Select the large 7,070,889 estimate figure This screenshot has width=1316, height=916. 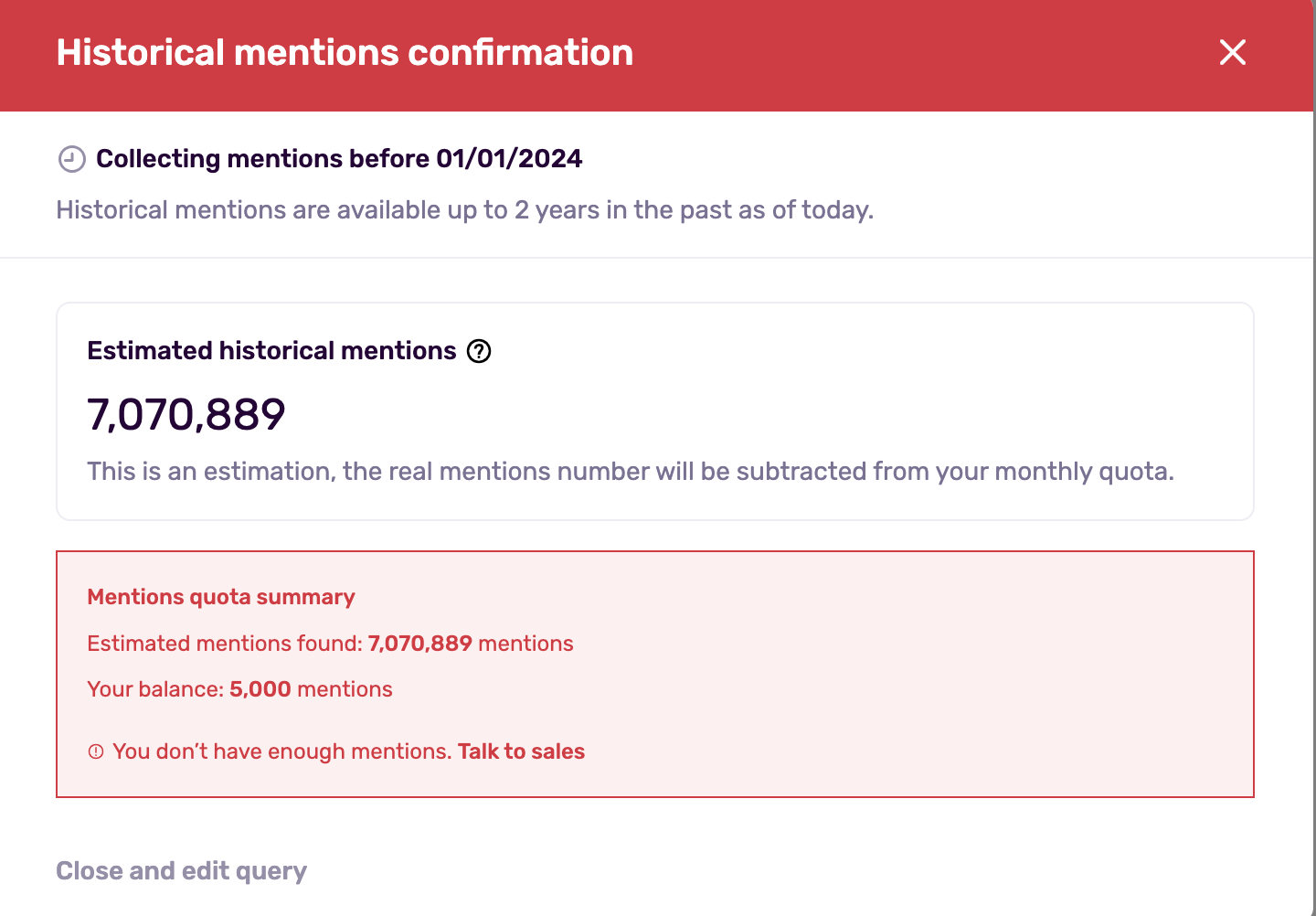click(186, 414)
